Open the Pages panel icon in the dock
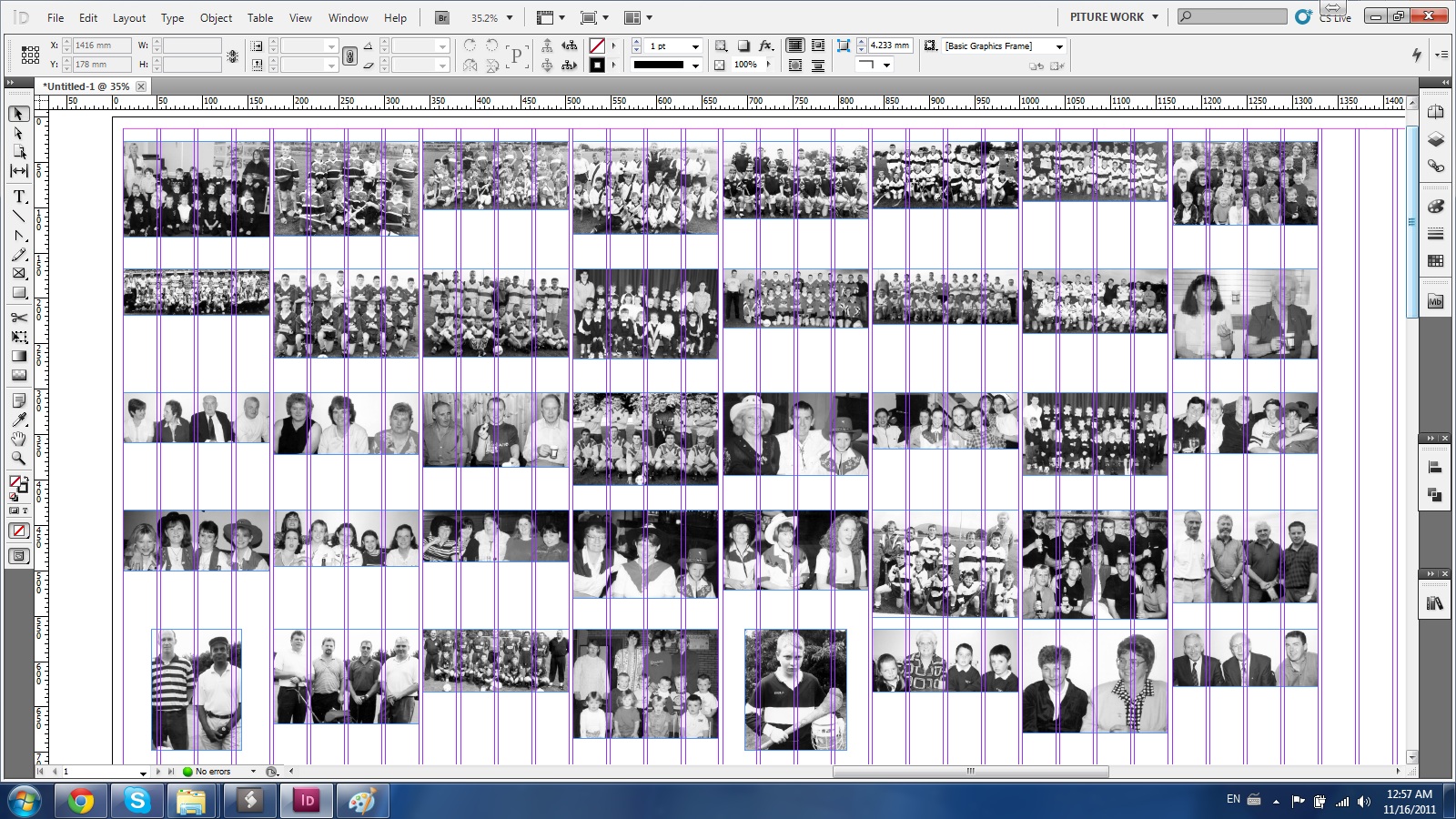Viewport: 1456px width, 819px height. coord(1436,112)
